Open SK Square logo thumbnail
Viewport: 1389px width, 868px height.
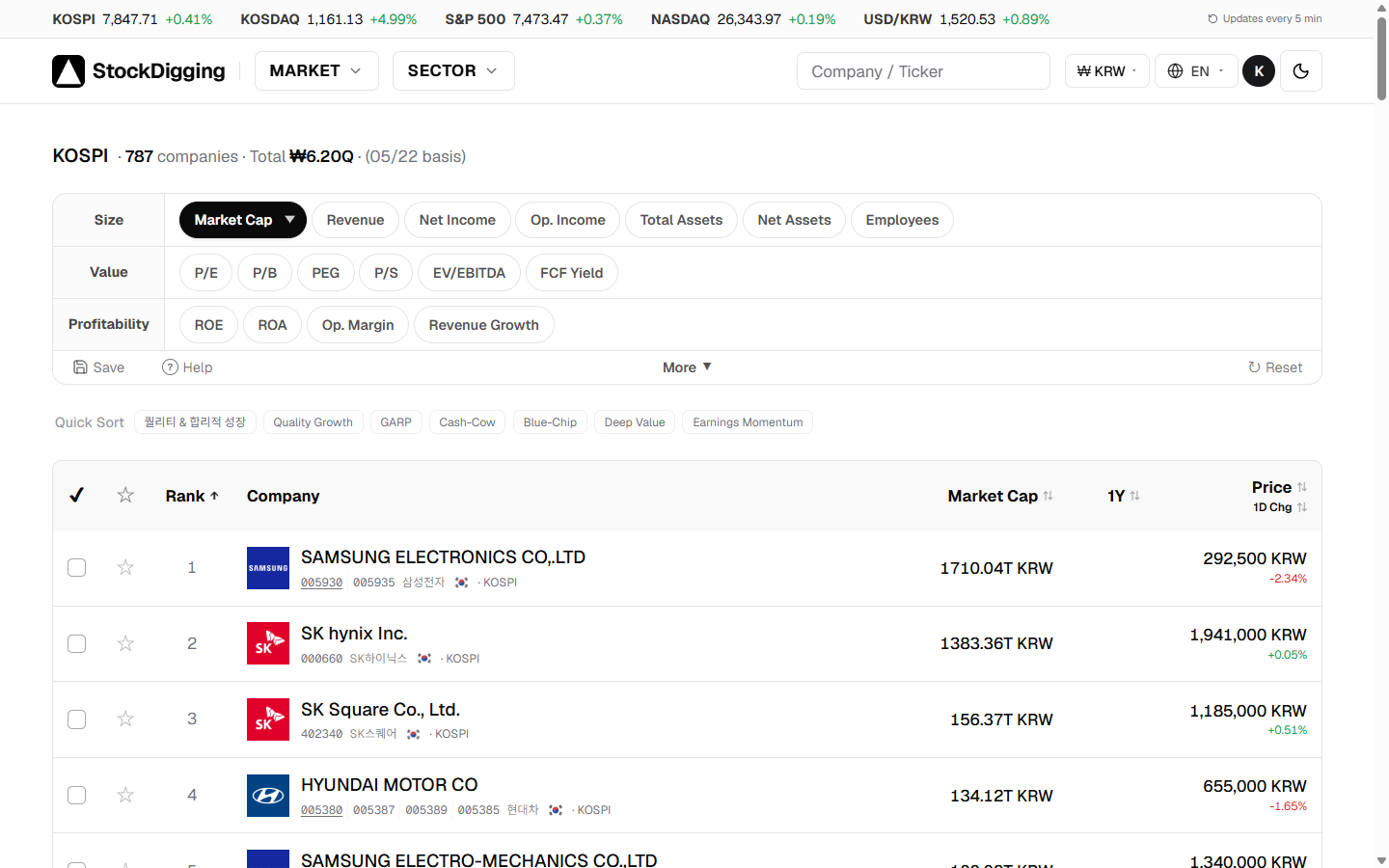pyautogui.click(x=268, y=719)
